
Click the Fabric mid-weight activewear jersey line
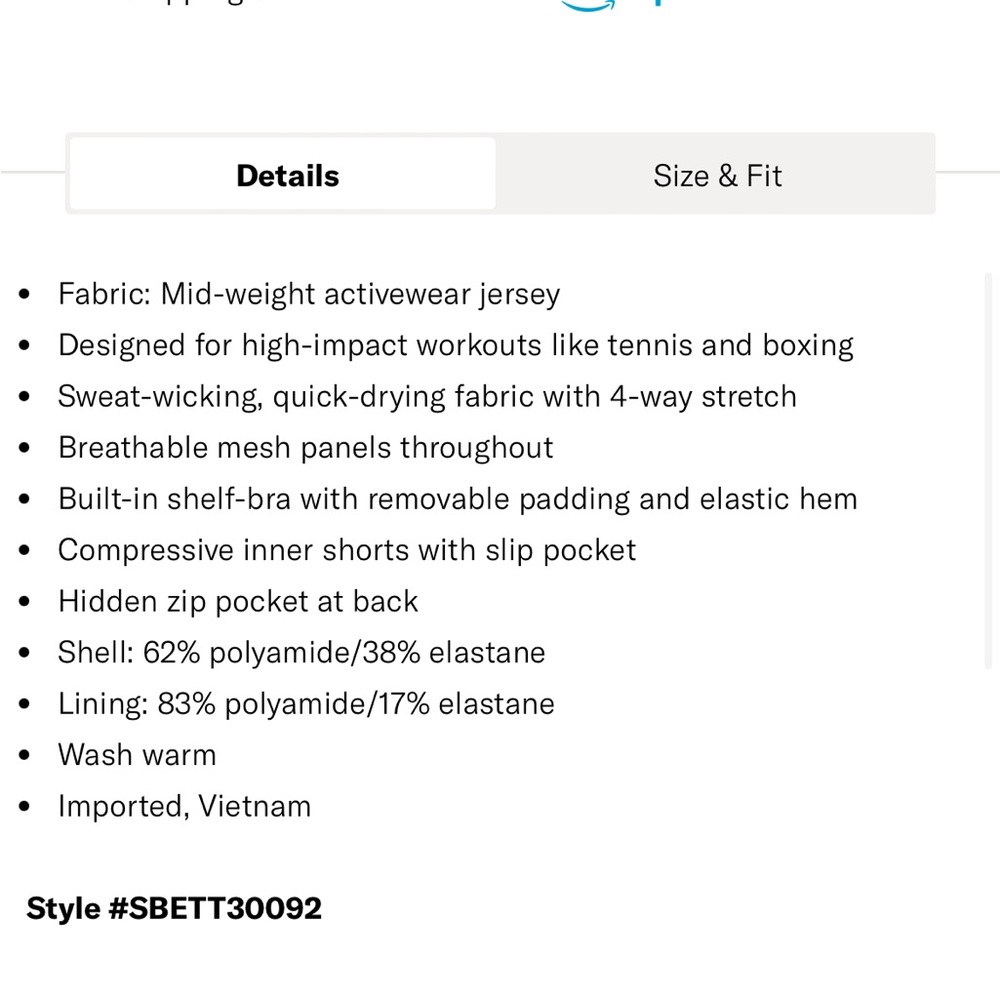[x=309, y=295]
